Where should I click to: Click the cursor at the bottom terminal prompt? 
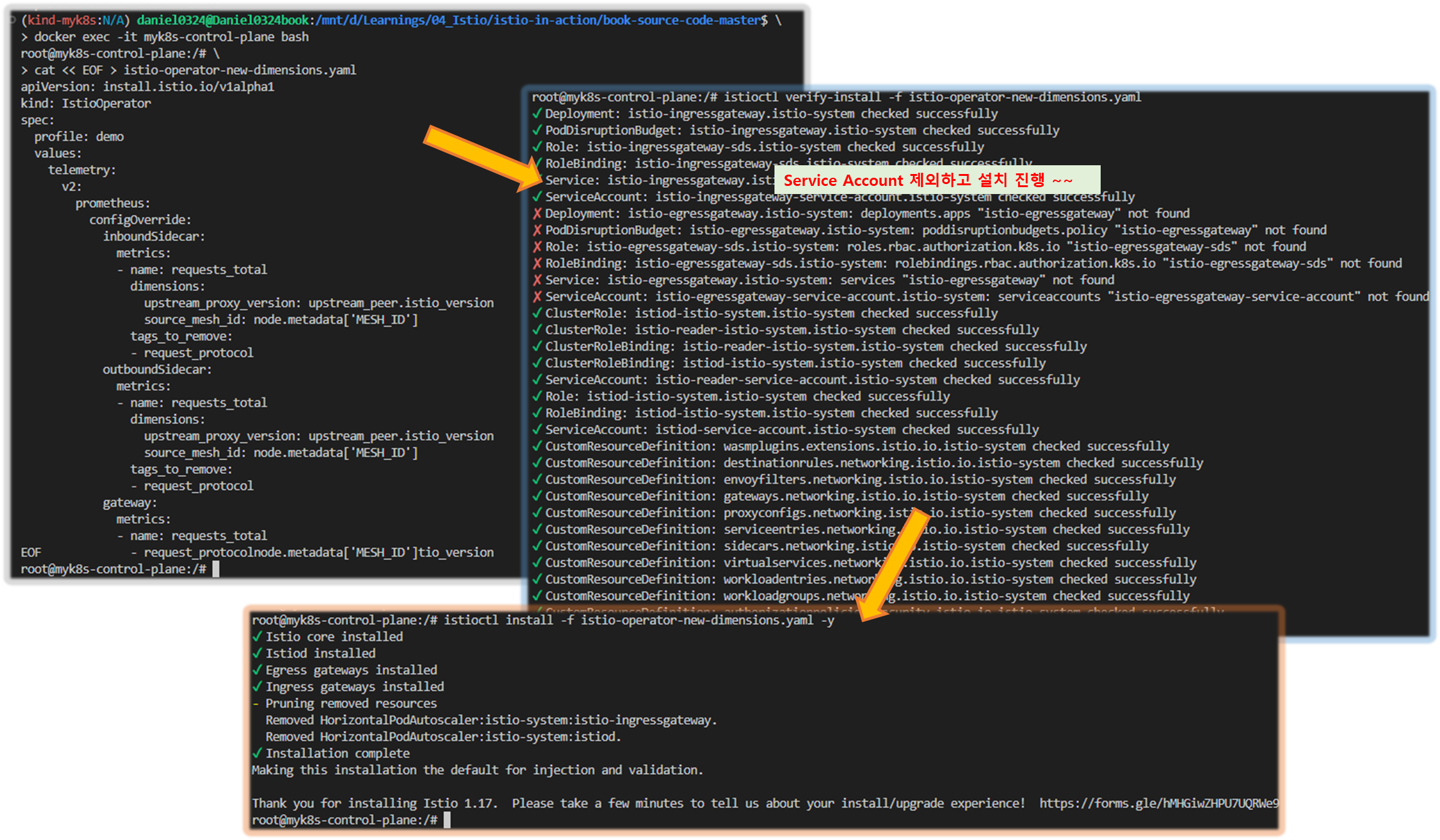[x=447, y=820]
